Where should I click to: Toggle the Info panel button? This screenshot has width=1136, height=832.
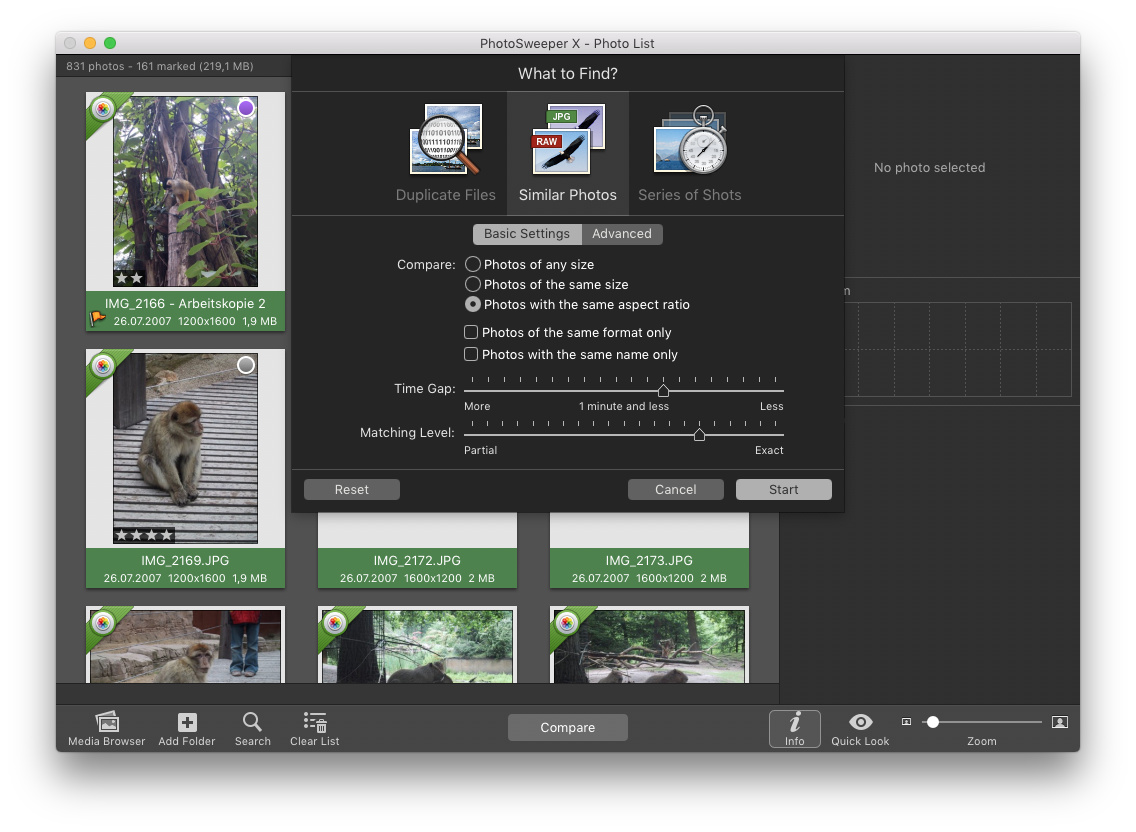[794, 728]
